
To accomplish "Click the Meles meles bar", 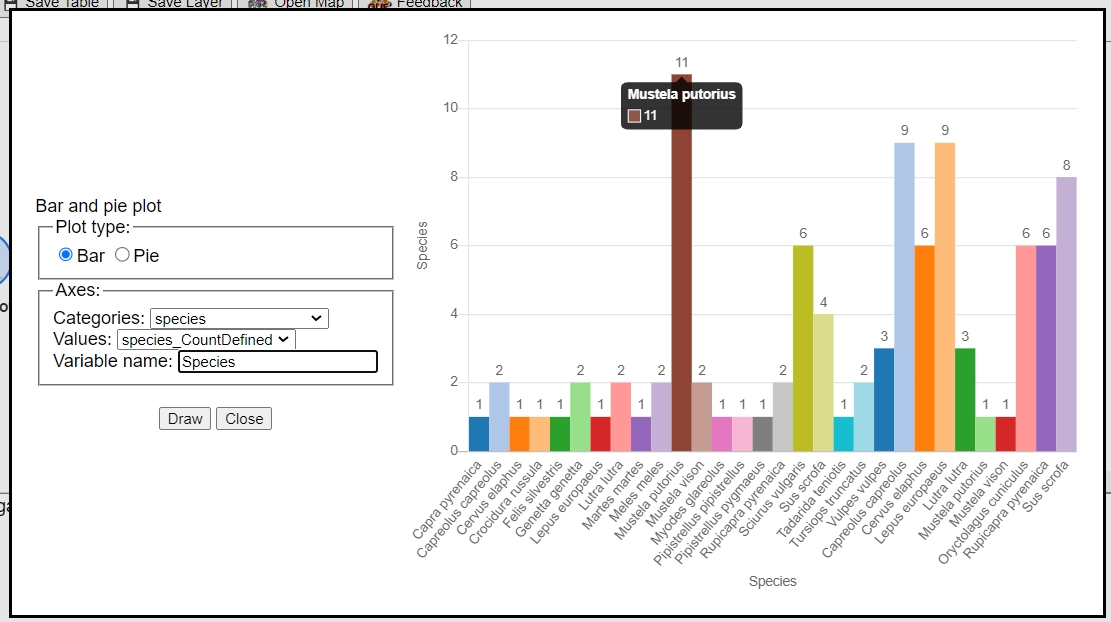I will (x=661, y=417).
